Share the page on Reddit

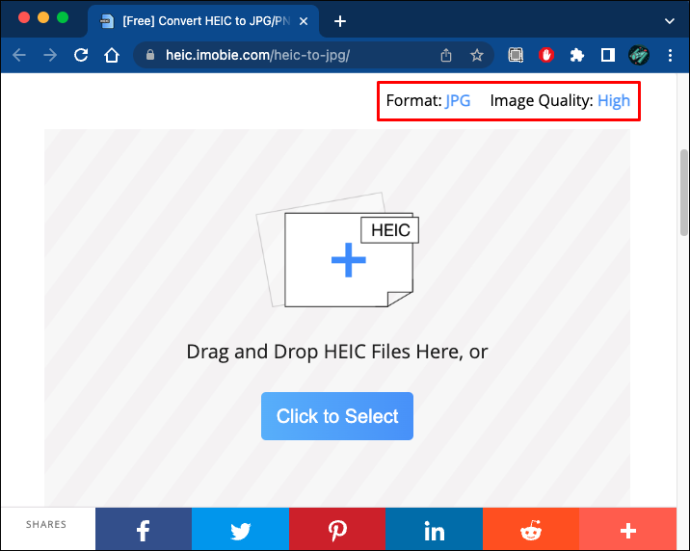[531, 530]
